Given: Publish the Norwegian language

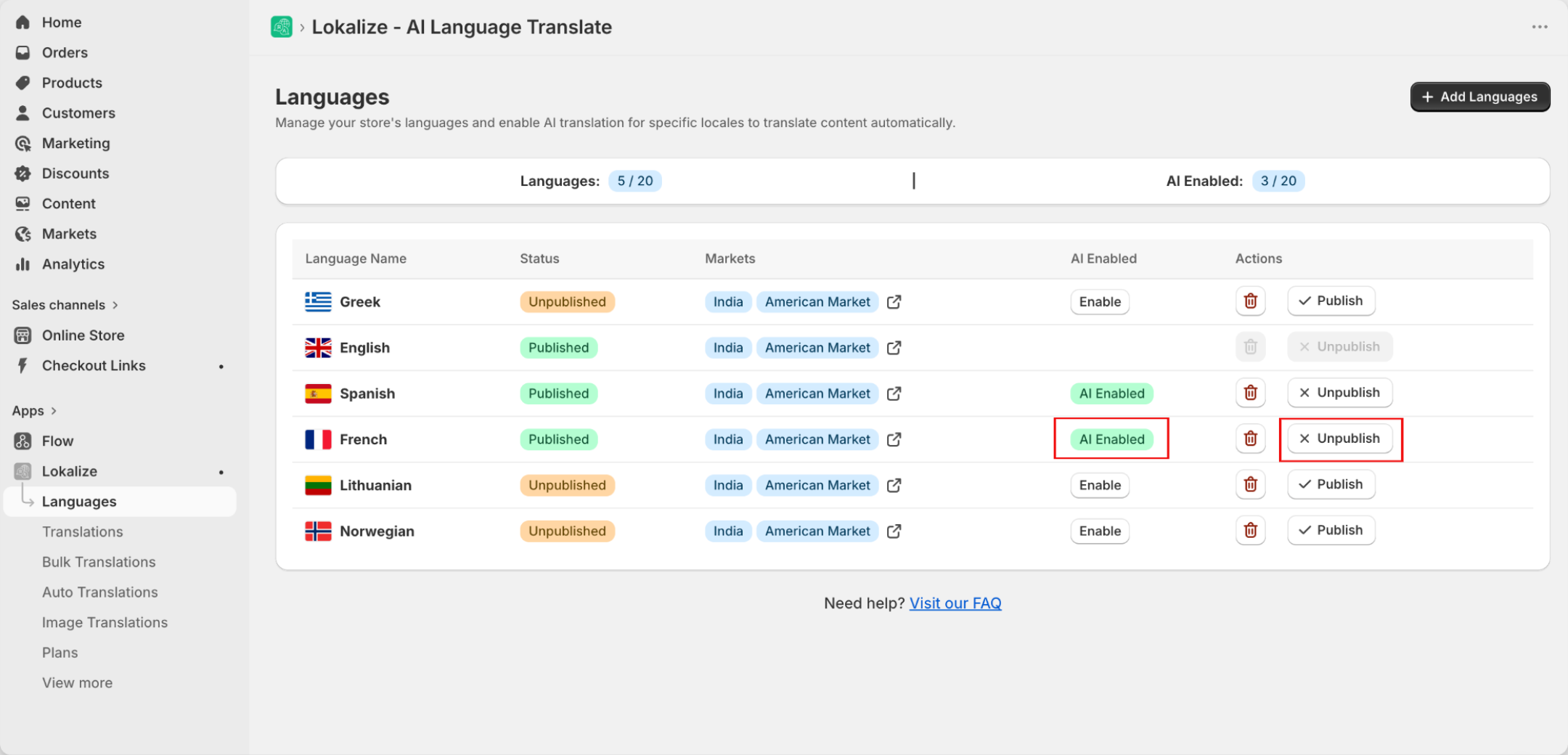Looking at the screenshot, I should coord(1331,530).
